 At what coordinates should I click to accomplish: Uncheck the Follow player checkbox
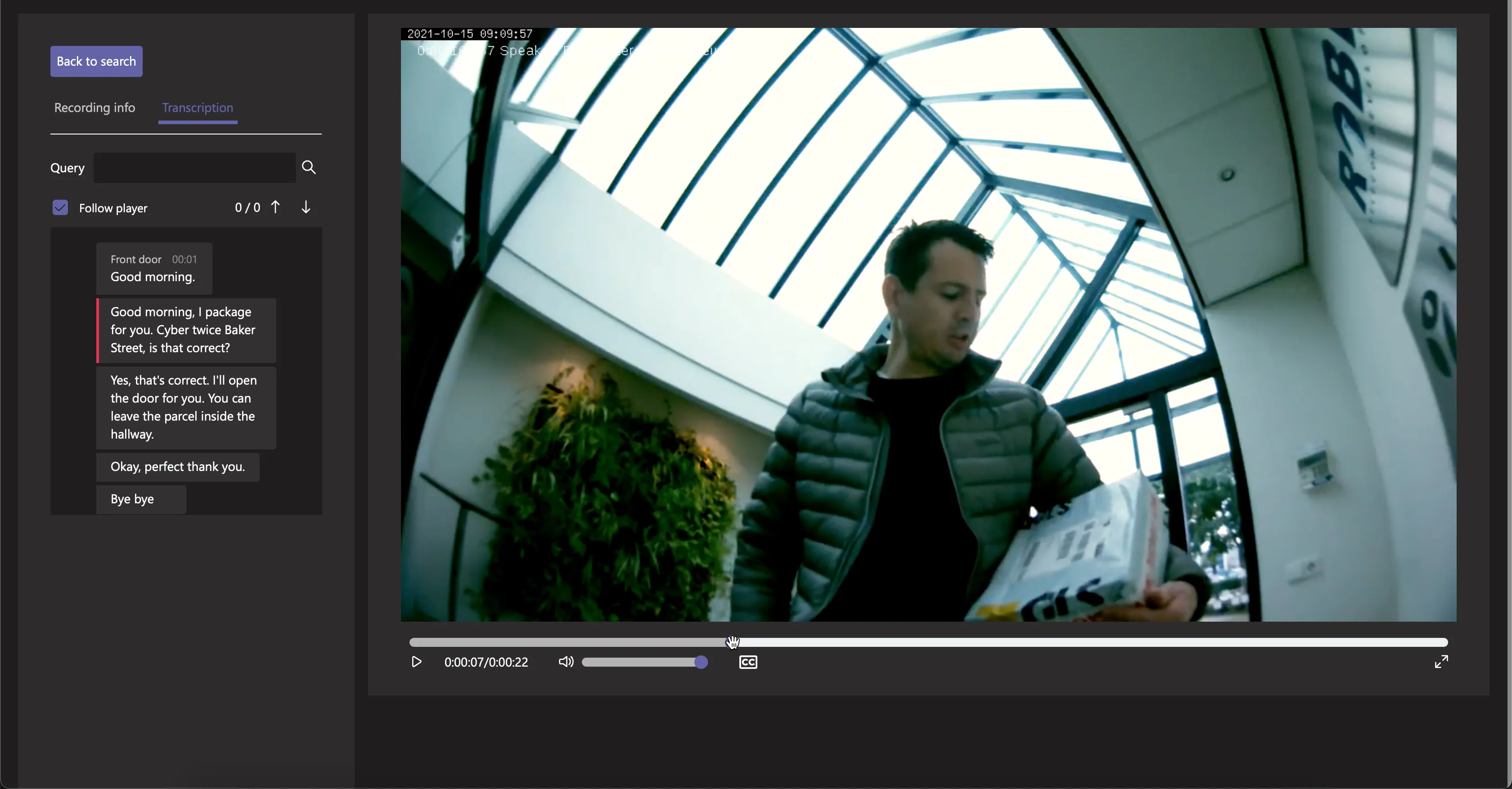60,207
